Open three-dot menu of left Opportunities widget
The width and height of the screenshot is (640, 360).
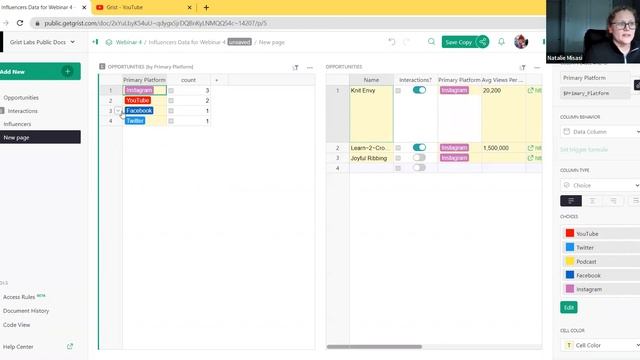point(310,67)
